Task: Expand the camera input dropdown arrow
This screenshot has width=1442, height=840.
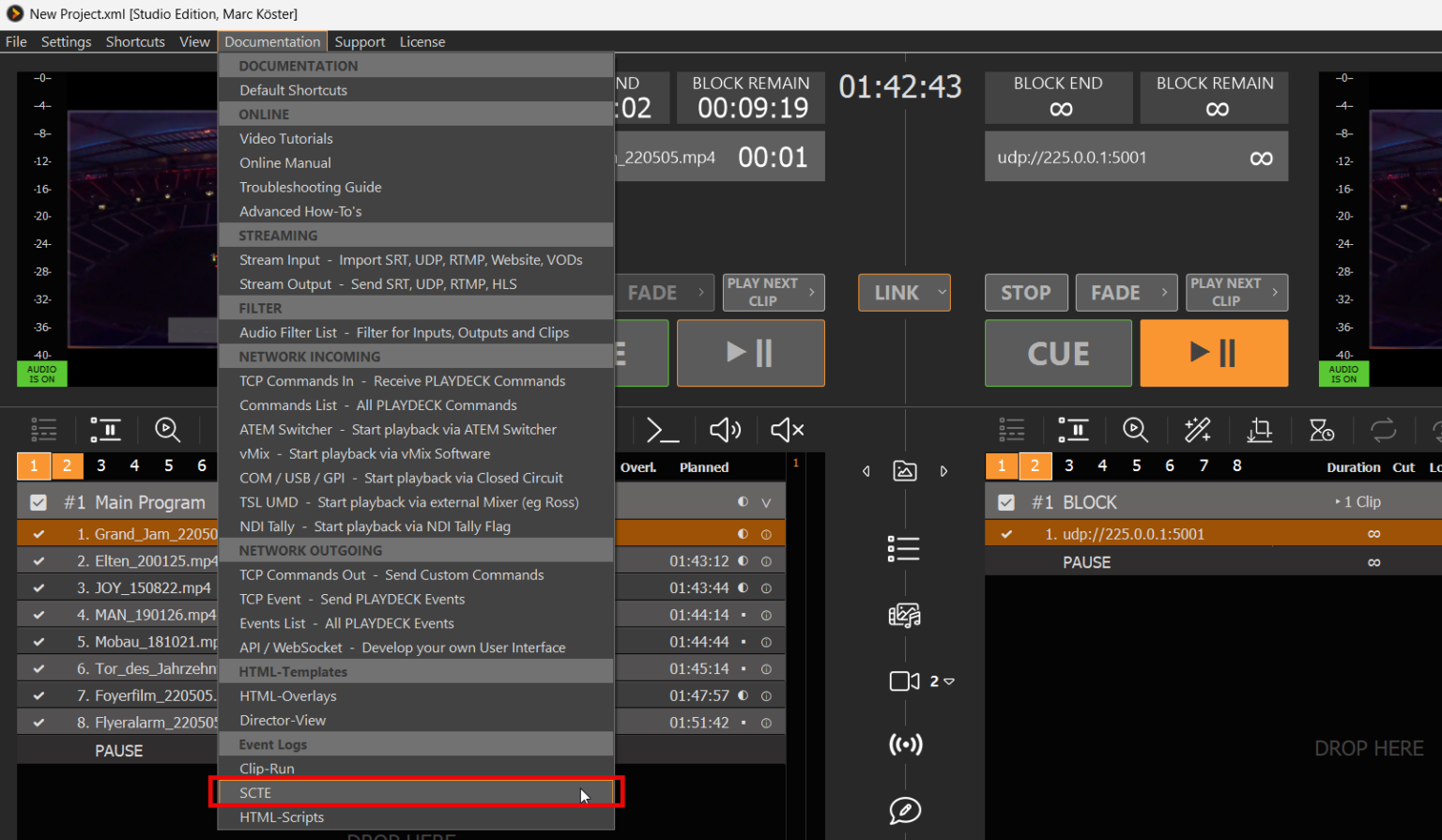Action: click(x=949, y=681)
